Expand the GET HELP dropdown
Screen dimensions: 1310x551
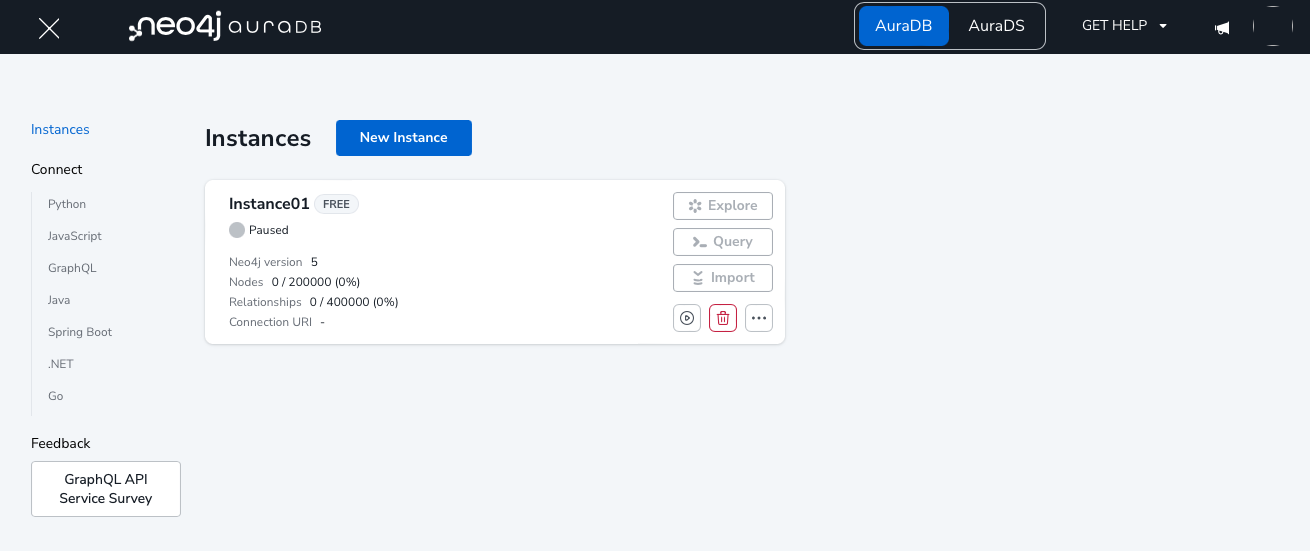pos(1125,26)
